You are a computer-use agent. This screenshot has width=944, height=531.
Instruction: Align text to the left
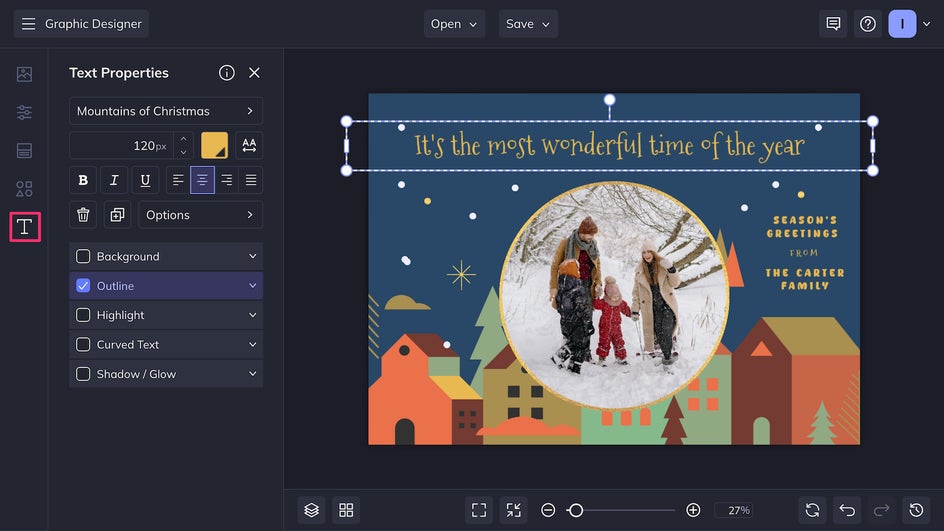(178, 180)
